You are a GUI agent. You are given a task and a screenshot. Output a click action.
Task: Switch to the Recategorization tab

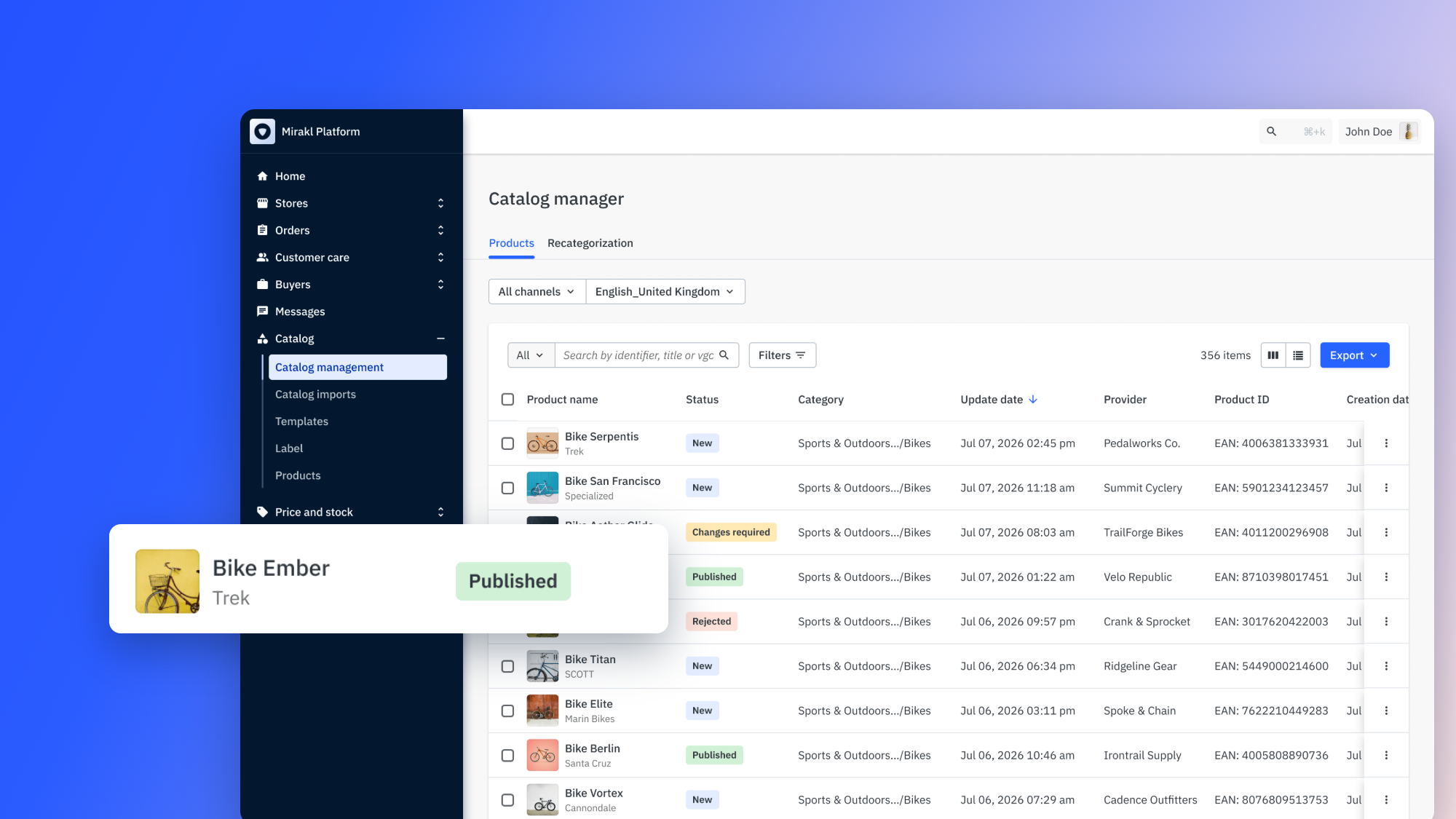tap(590, 243)
